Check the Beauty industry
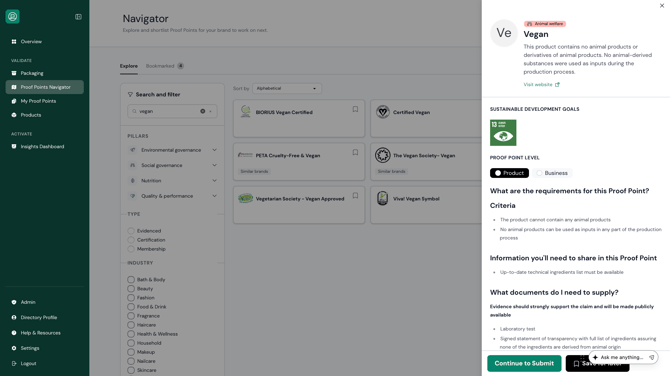The height and width of the screenshot is (376, 670). pyautogui.click(x=131, y=288)
